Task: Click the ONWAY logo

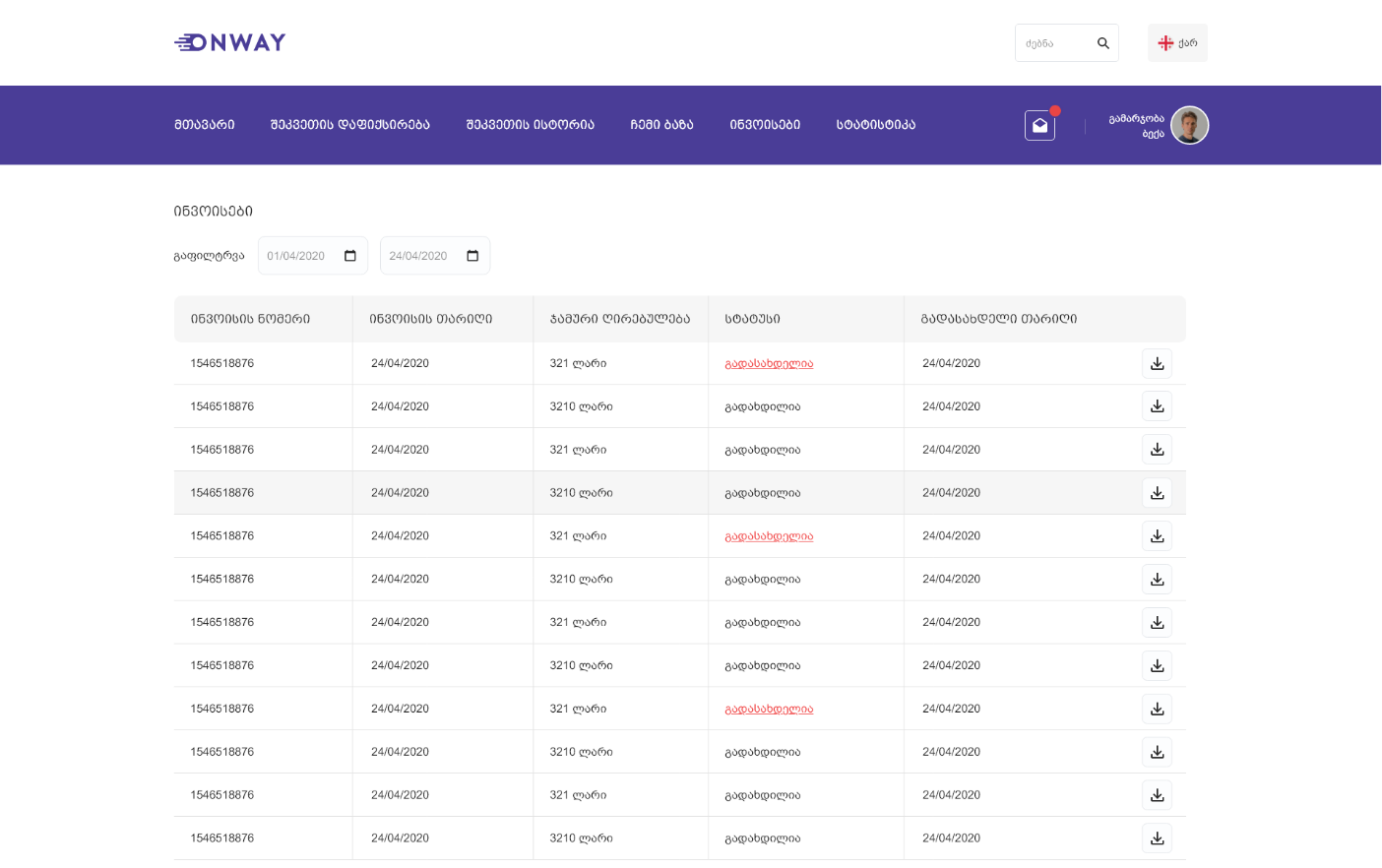Action: tap(229, 42)
